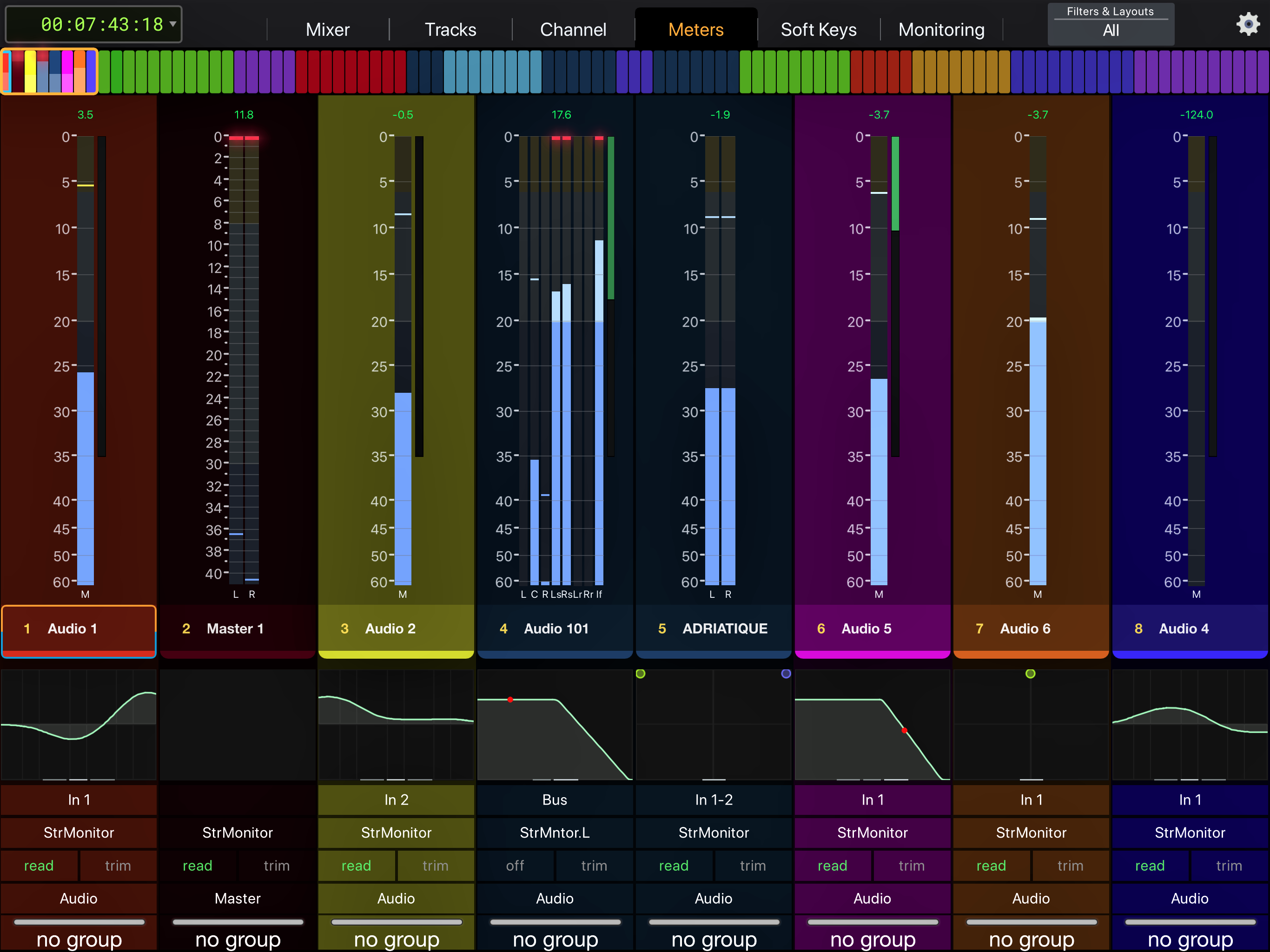
Task: Select the ADRIATIQUE pan graph display
Action: 713,724
